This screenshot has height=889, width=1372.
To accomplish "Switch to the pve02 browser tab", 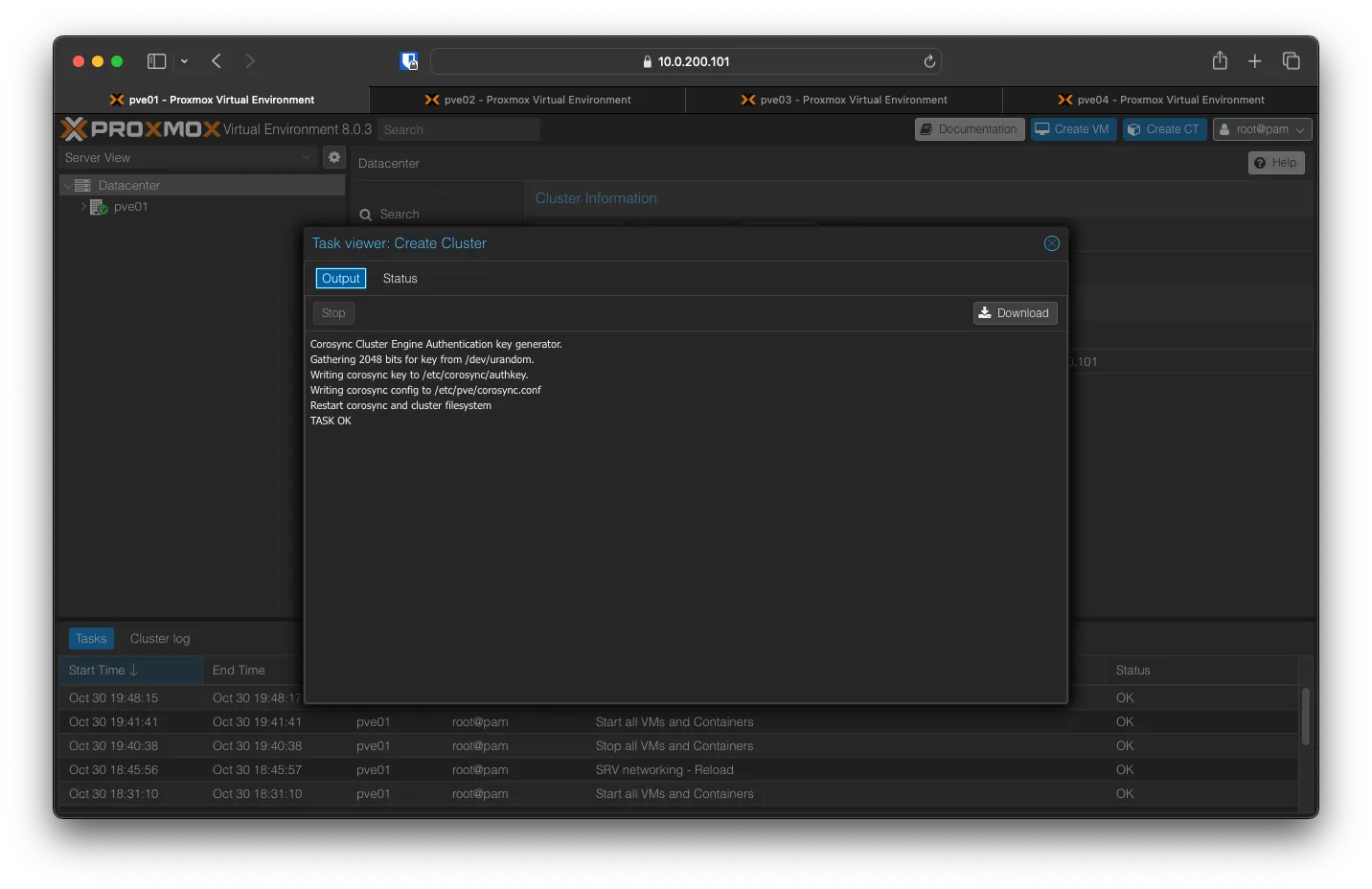I will [528, 100].
